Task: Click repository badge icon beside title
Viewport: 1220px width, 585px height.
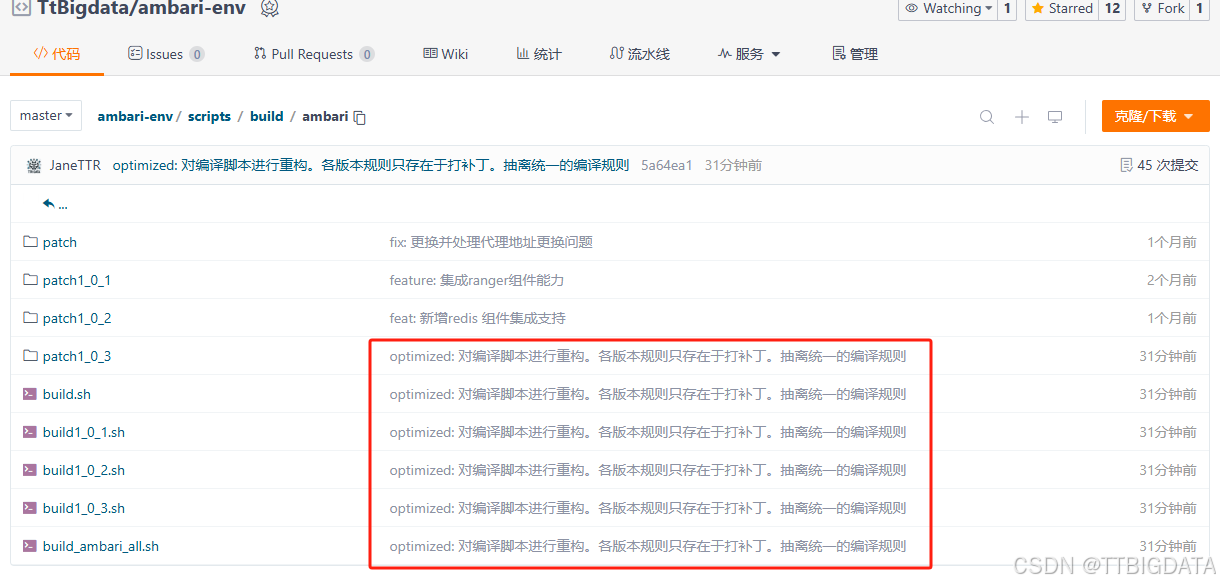Action: pyautogui.click(x=269, y=8)
